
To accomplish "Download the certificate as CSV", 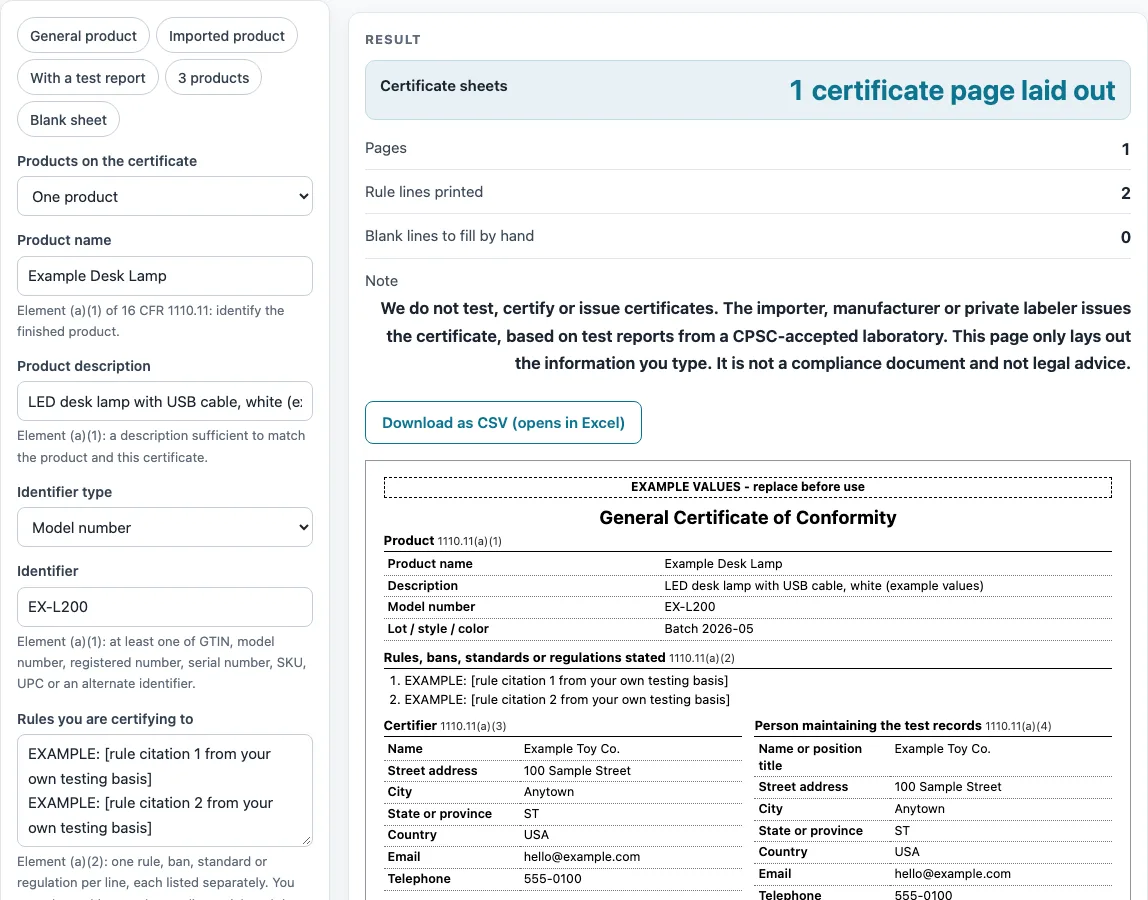I will click(503, 423).
